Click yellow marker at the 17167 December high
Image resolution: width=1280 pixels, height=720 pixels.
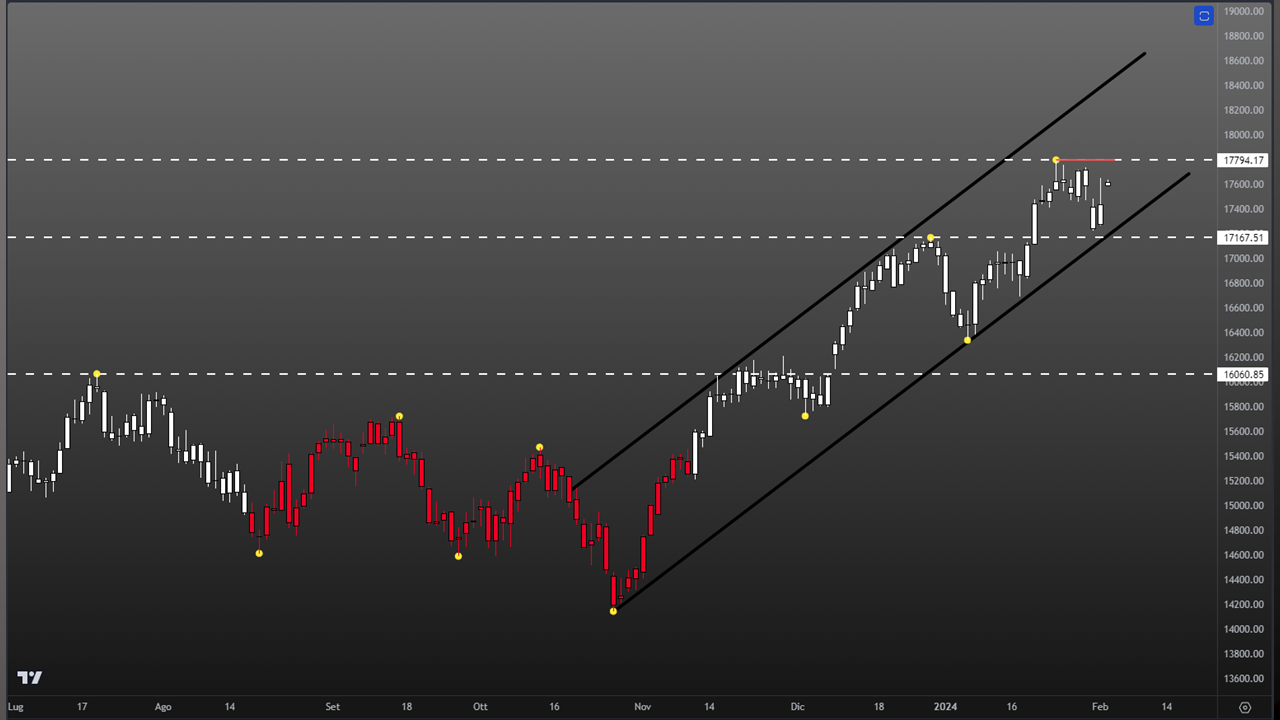tap(930, 238)
